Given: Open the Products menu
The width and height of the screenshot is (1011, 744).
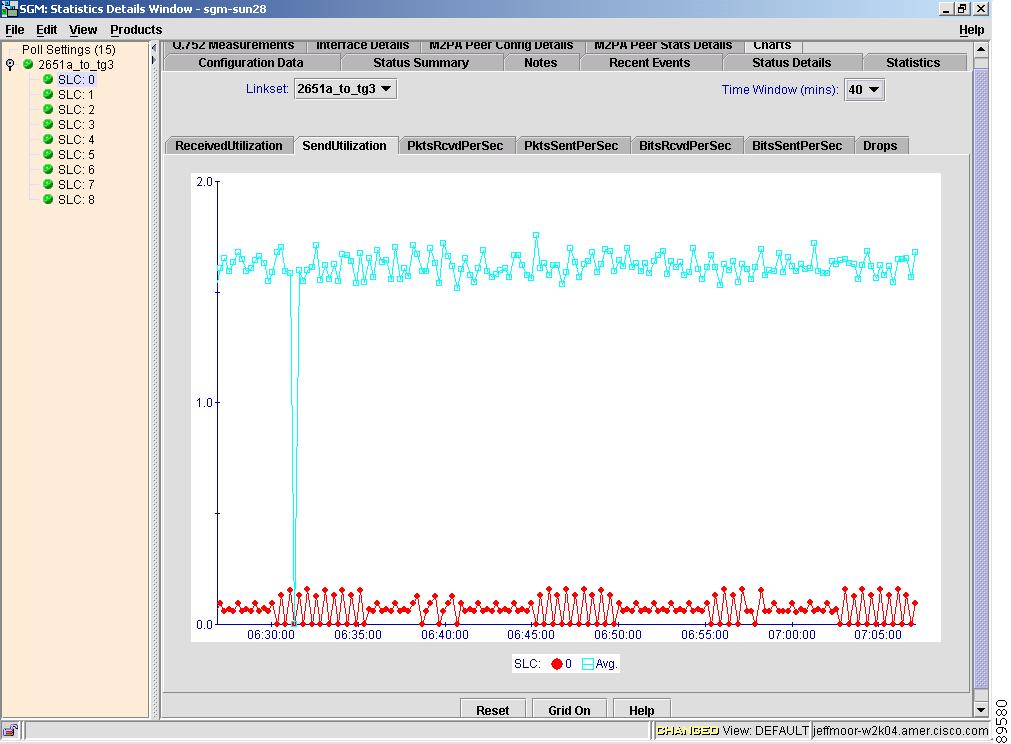Looking at the screenshot, I should click(x=136, y=30).
